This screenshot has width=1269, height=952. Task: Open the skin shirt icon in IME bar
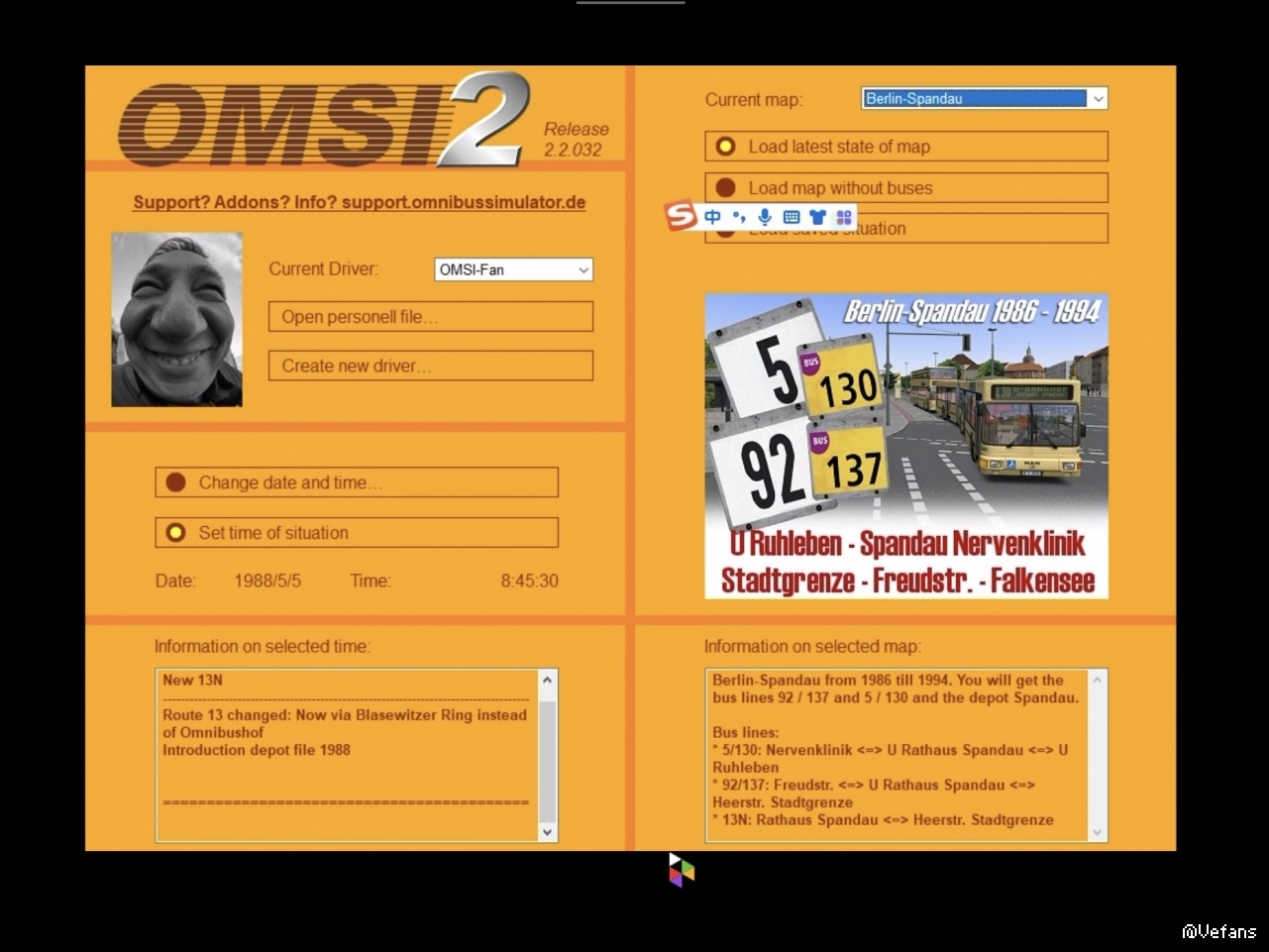[817, 217]
